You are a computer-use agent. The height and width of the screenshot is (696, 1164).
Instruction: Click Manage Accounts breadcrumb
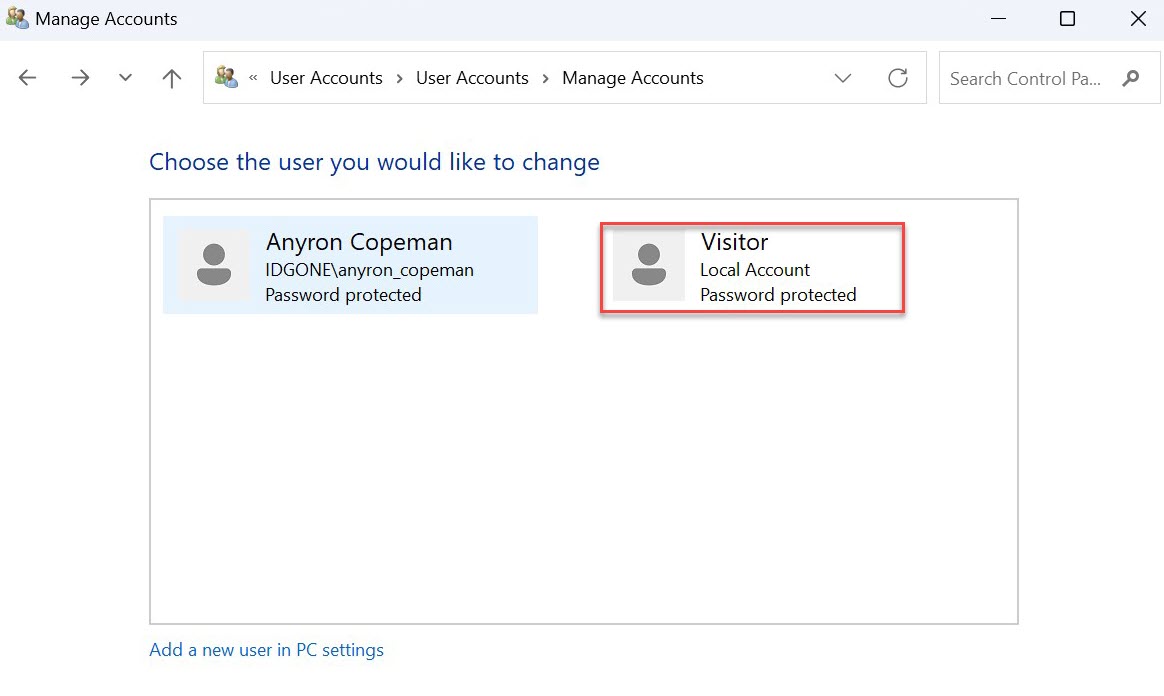click(632, 78)
